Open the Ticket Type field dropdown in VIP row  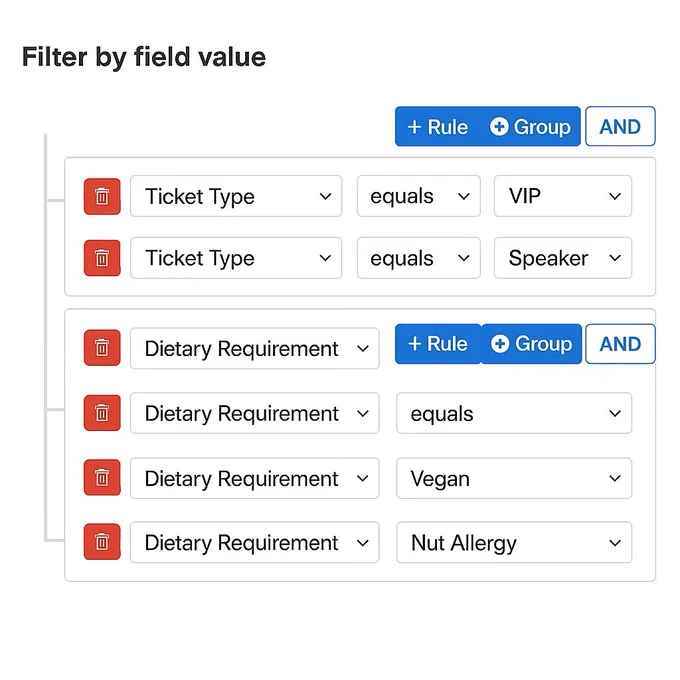(236, 196)
